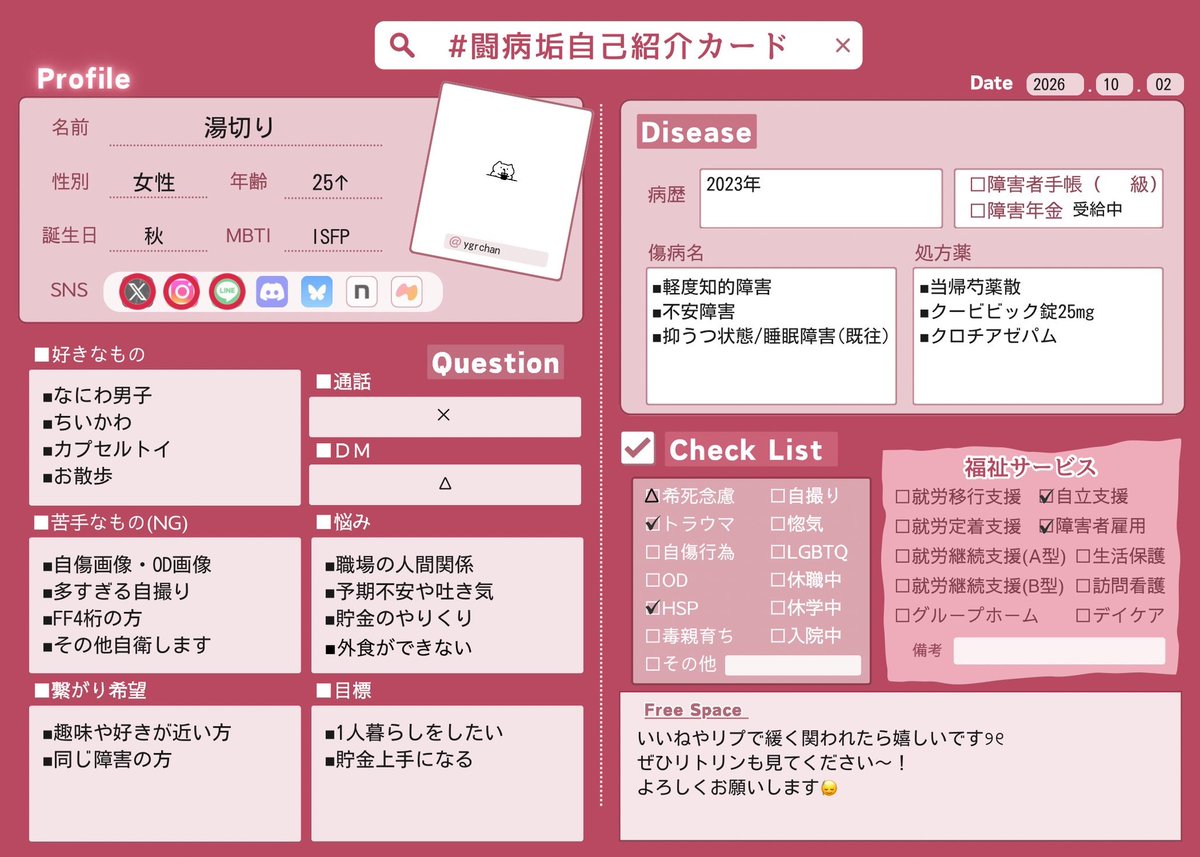Click the magnifying glass search icon
The width and height of the screenshot is (1200, 857).
click(x=401, y=46)
